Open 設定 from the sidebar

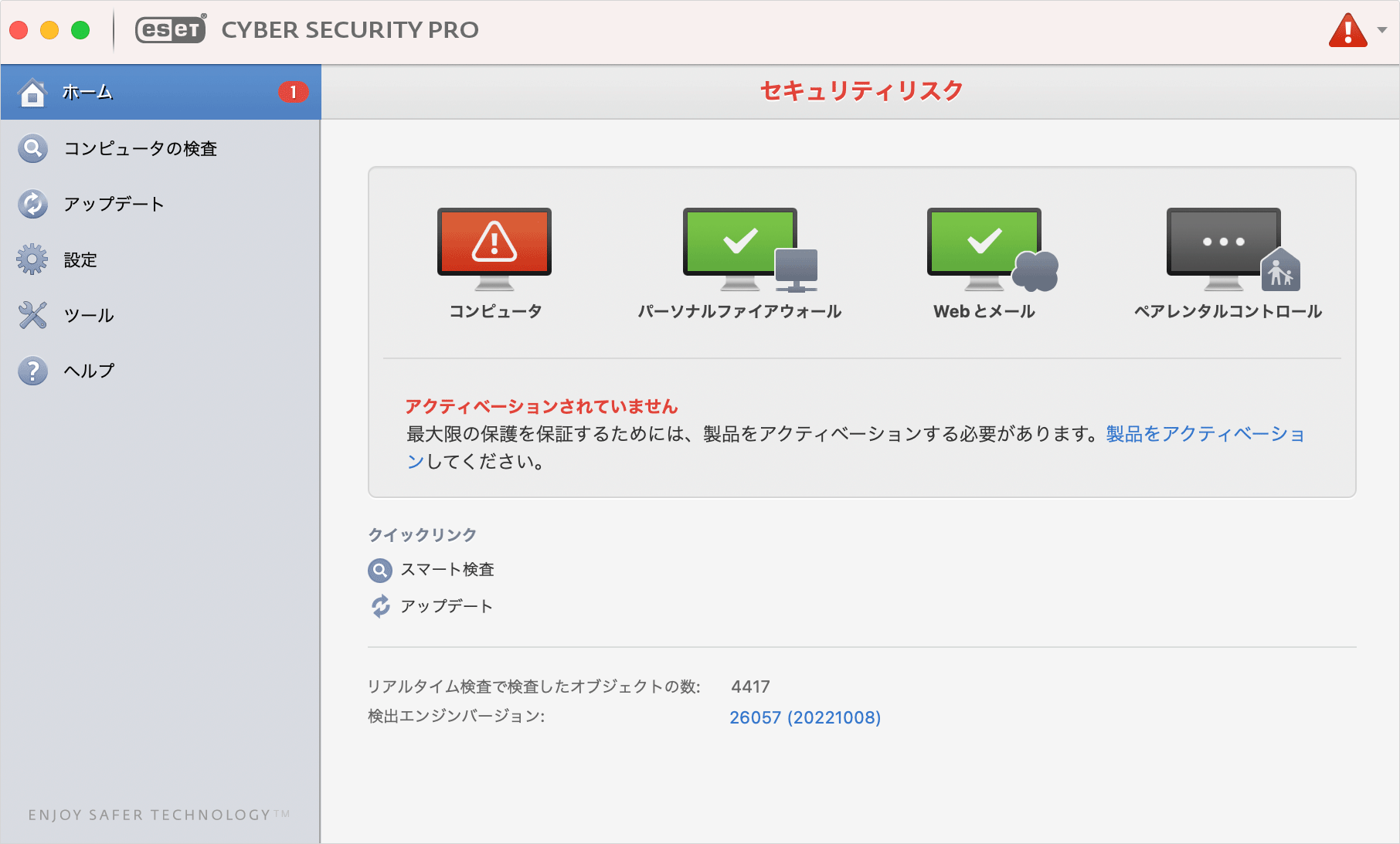(161, 259)
